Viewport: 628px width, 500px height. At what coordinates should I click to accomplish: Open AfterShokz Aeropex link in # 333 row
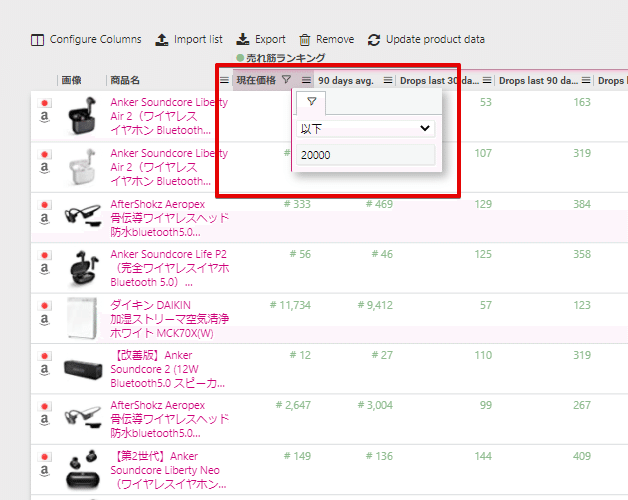(169, 218)
